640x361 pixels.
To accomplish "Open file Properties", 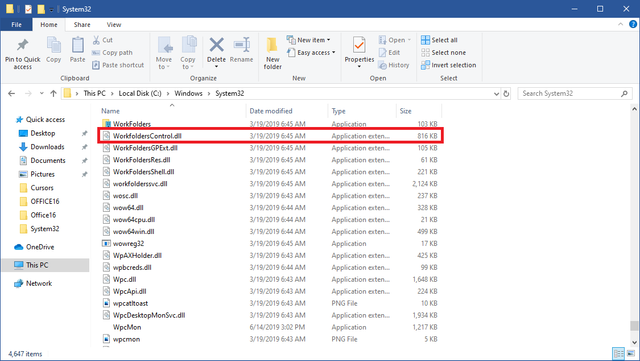I will pyautogui.click(x=359, y=52).
